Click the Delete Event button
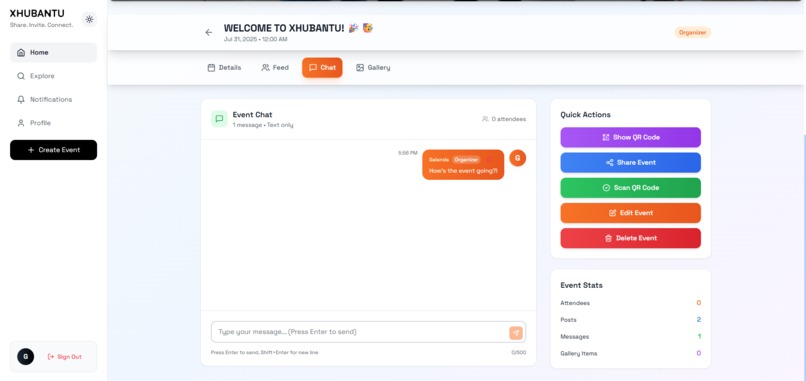The image size is (806, 381). click(630, 238)
